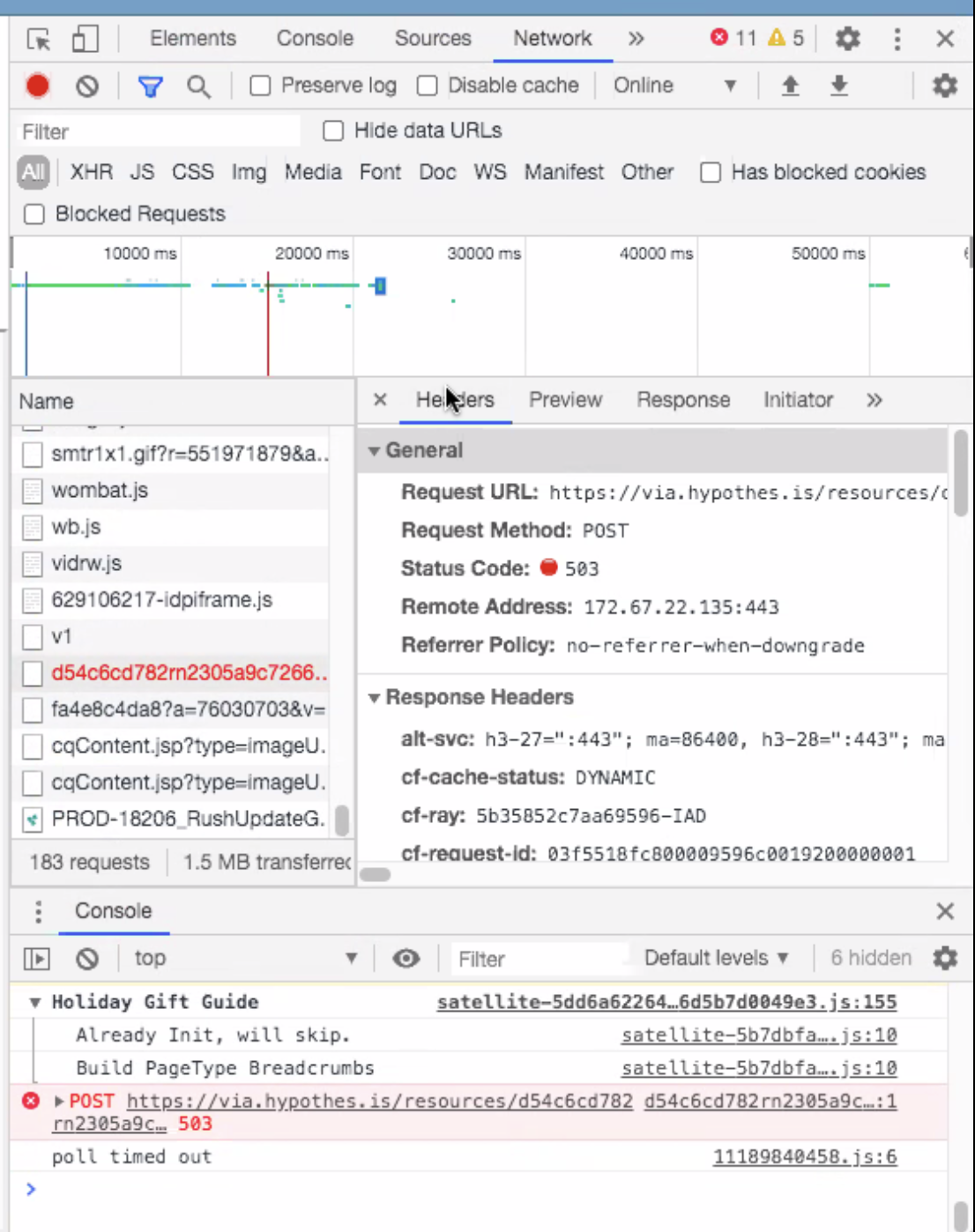Select the wombat.js request

(x=172, y=491)
